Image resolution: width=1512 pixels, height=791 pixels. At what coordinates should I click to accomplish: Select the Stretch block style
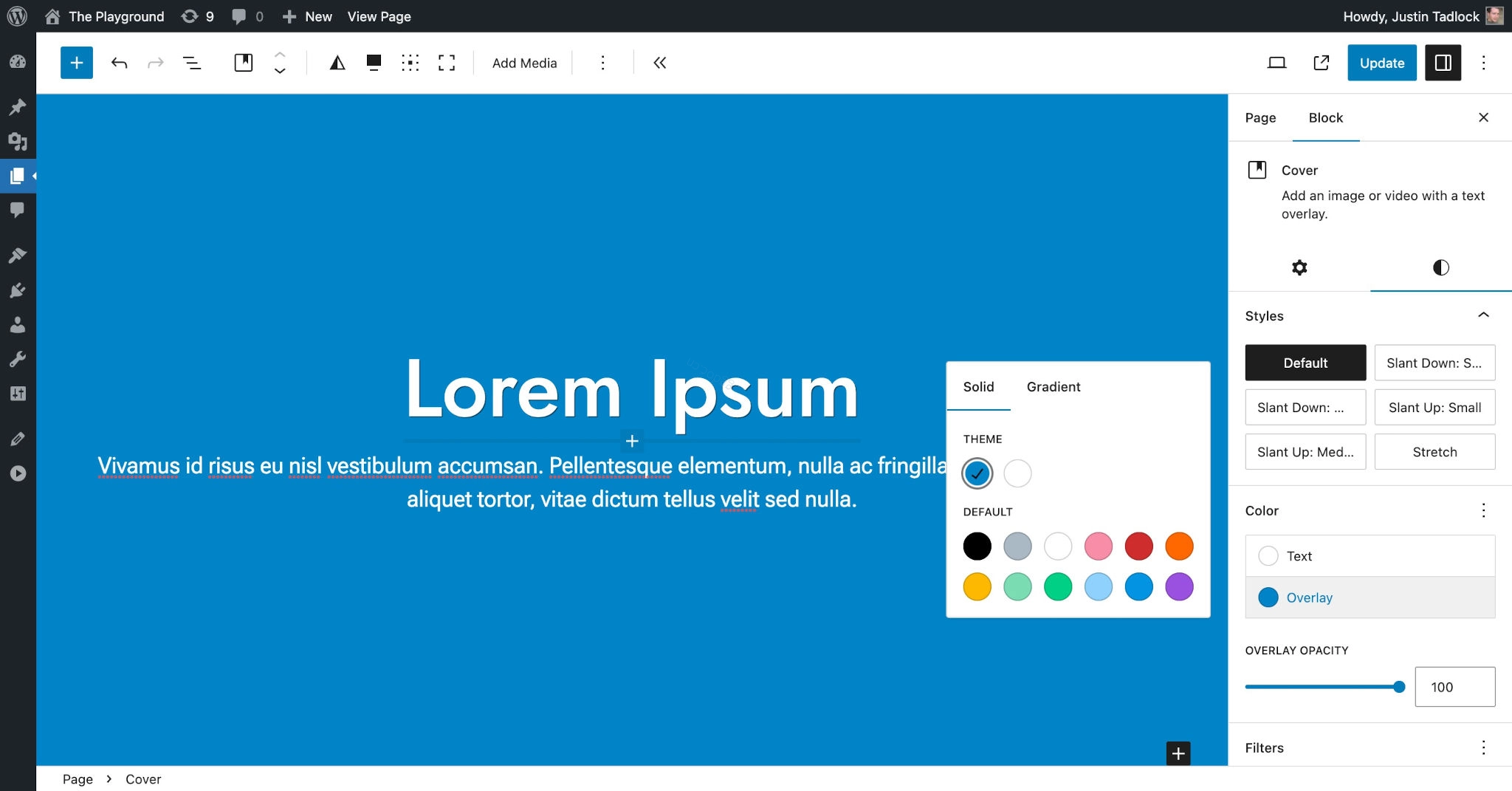click(x=1434, y=452)
